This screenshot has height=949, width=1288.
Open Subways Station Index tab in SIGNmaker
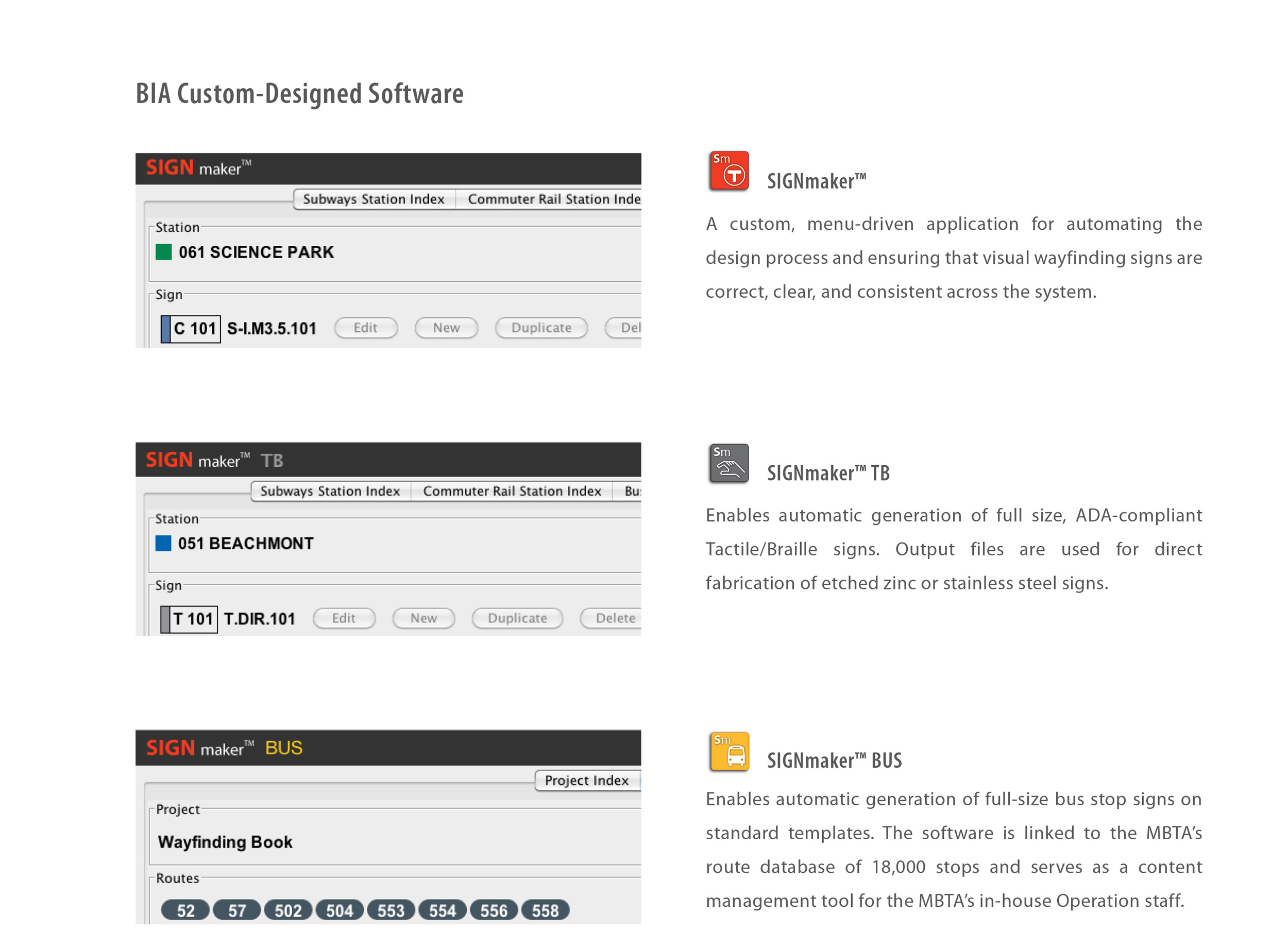coord(374,199)
